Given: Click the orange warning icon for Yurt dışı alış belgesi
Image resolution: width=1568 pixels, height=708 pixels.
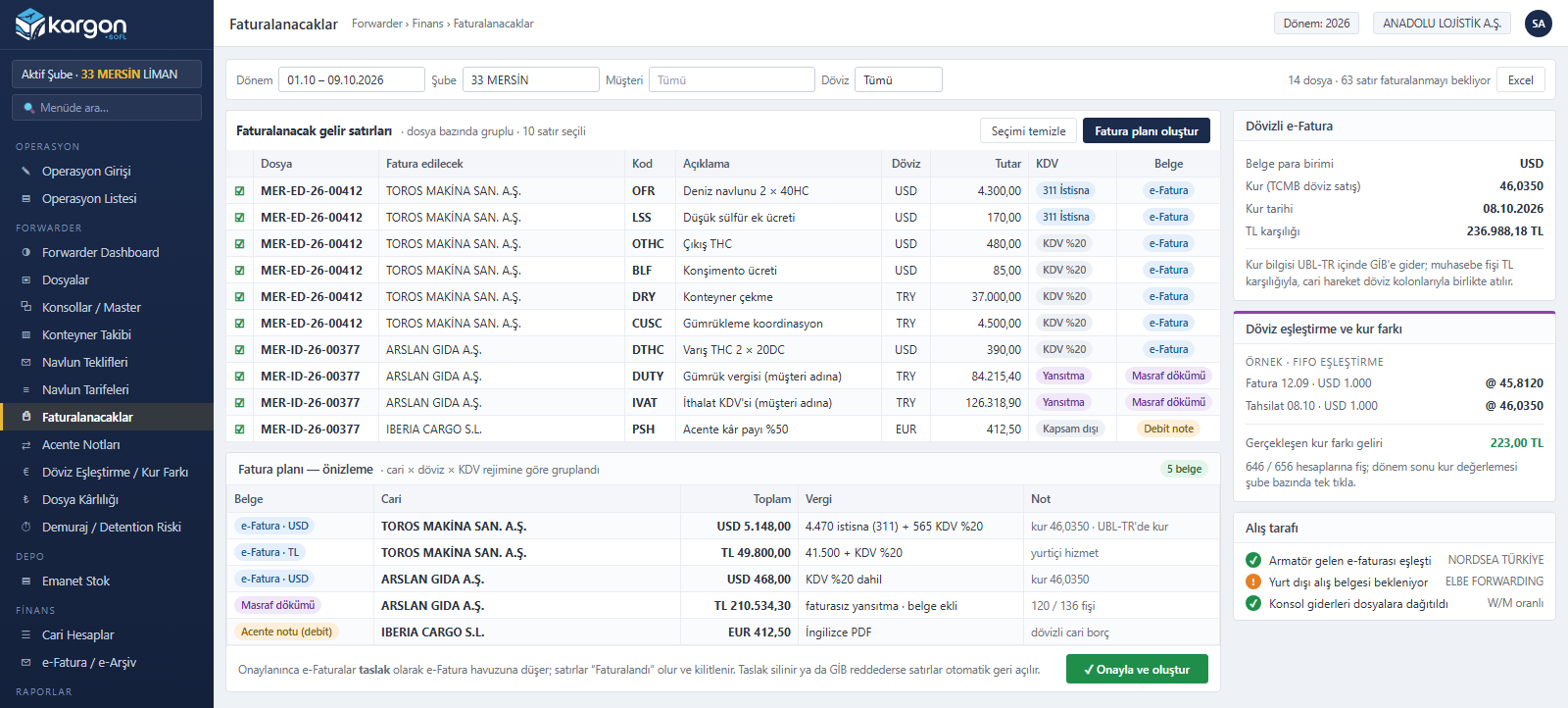Looking at the screenshot, I should 1253,582.
